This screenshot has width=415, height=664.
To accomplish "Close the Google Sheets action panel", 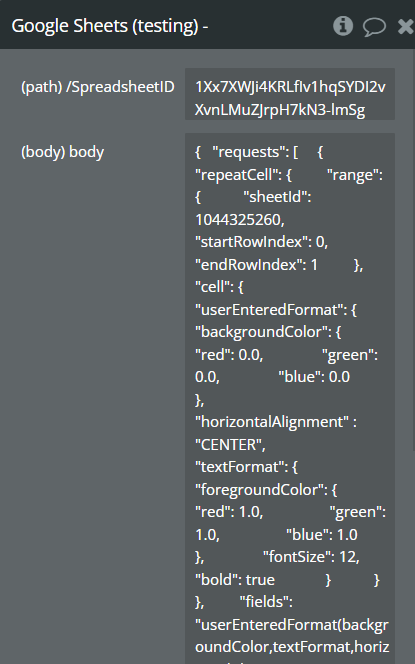I will (406, 26).
